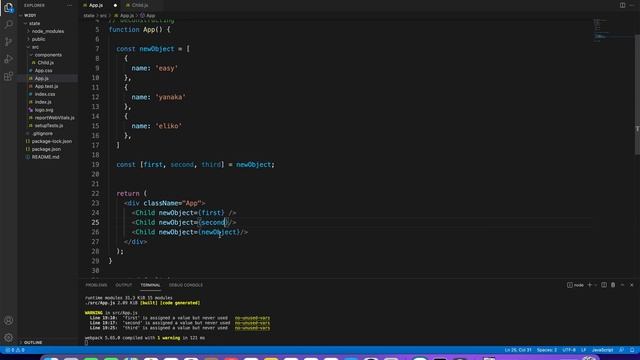Screen dimensions: 640x360
Task: Click the LF end-of-line indicator
Action: (x=584, y=350)
